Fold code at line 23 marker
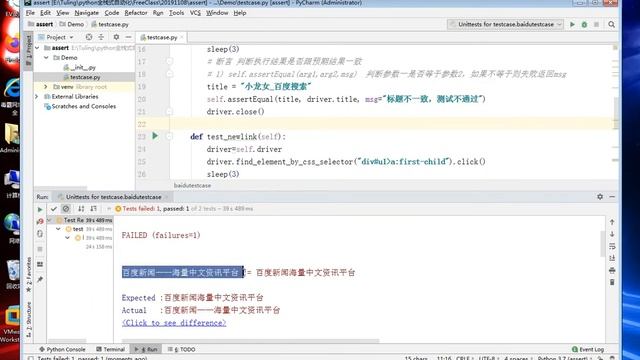Image resolution: width=640 pixels, height=360 pixels. [169, 136]
